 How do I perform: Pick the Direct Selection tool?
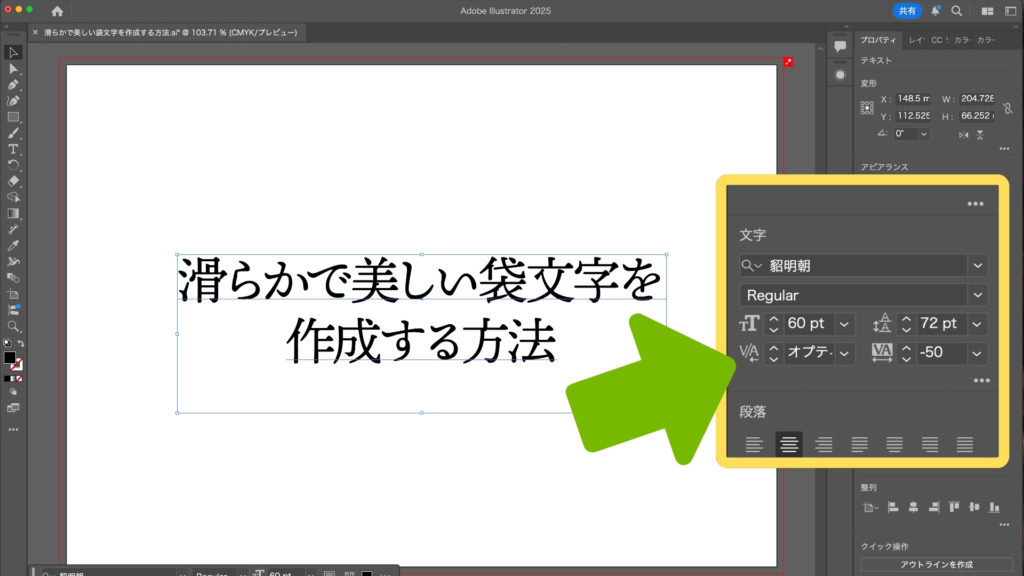[13, 69]
